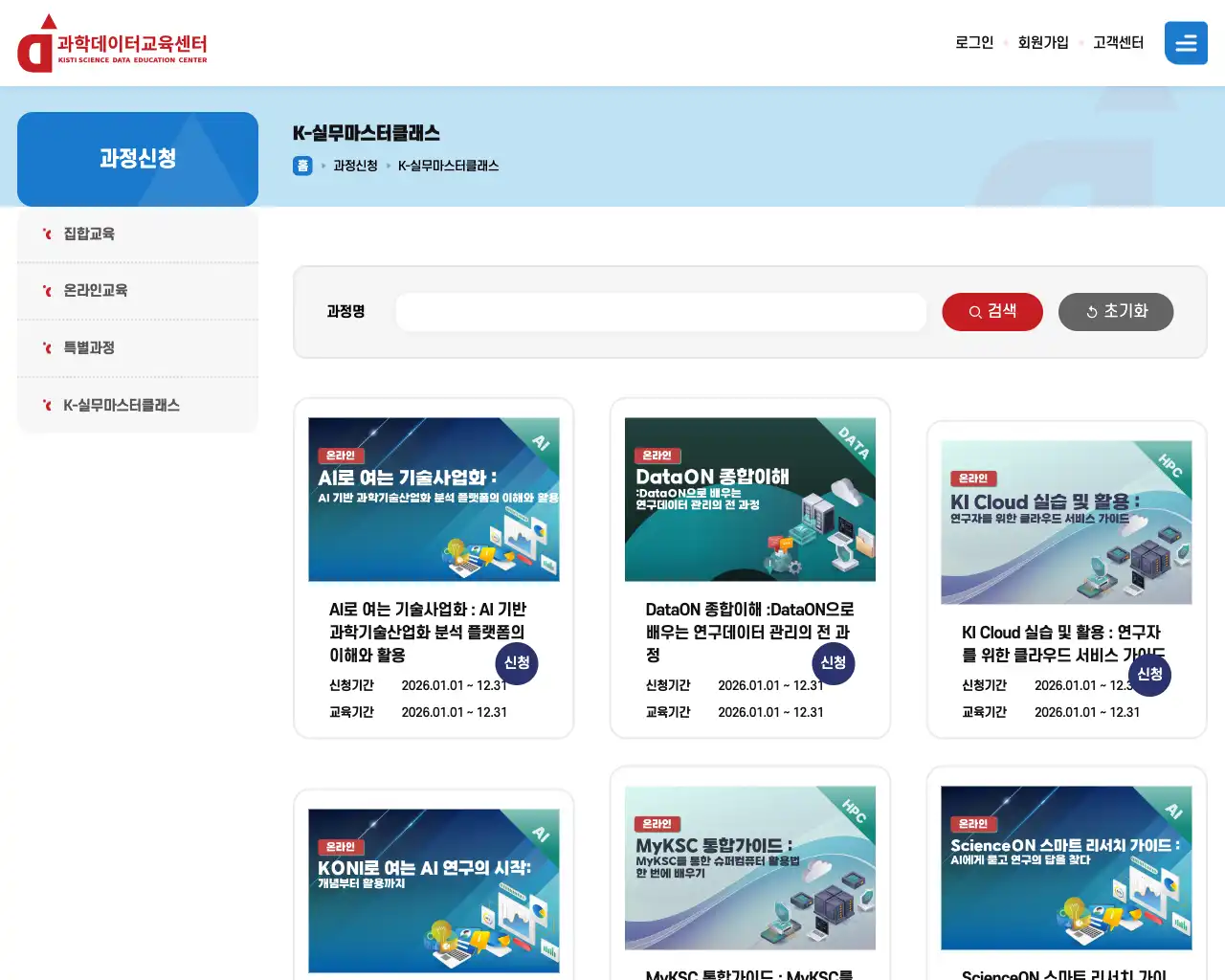Open the KI Cloud 실습 및 활용 thumbnail
Viewport: 1225px width, 980px height.
[1066, 523]
